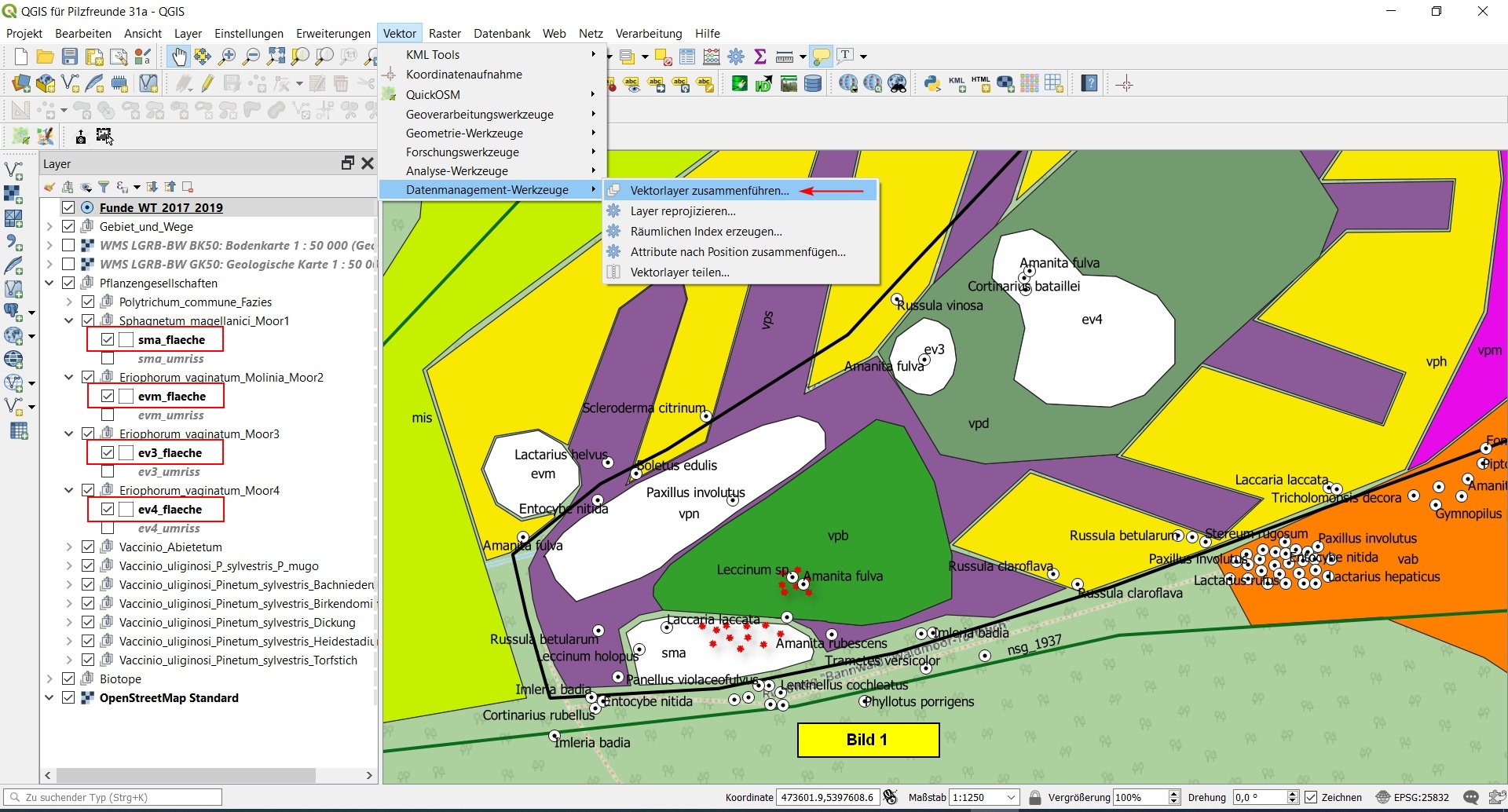This screenshot has height=812, width=1508.
Task: Click the Toggle Editing yellow pencil icon
Action: tap(207, 84)
